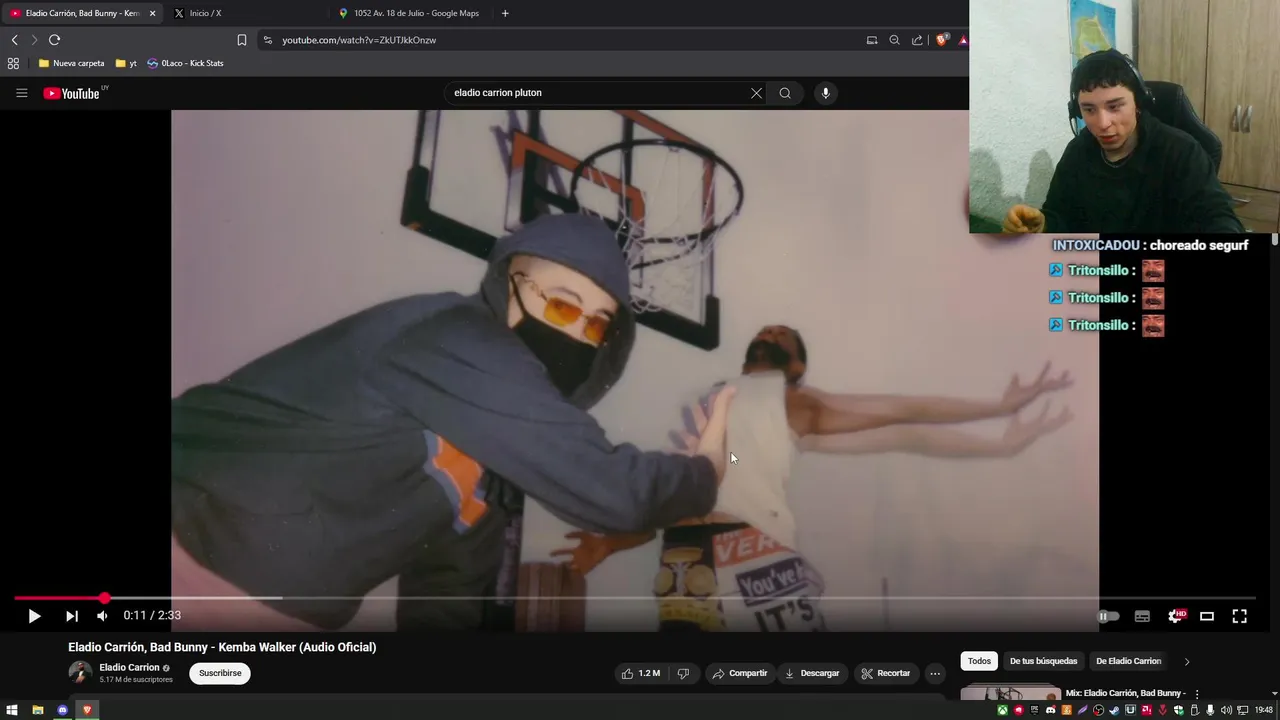
Task: Toggle the autoplay switch in the player
Action: click(x=1108, y=616)
